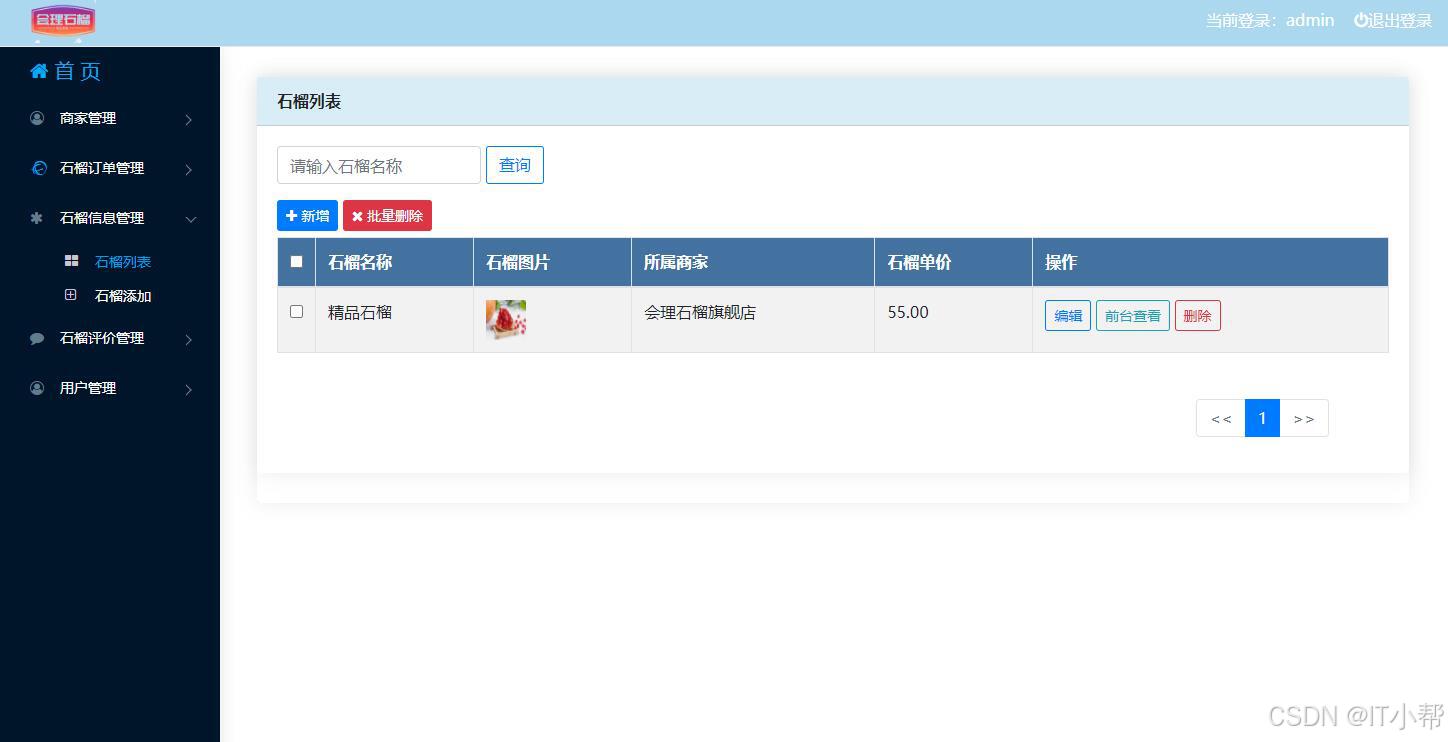This screenshot has width=1448, height=742.
Task: Expand the 石榴评价管理 chevron
Action: [188, 340]
